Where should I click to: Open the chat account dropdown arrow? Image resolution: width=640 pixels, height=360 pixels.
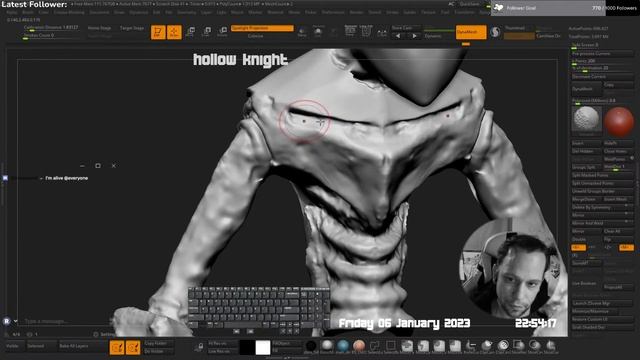pyautogui.click(x=16, y=321)
